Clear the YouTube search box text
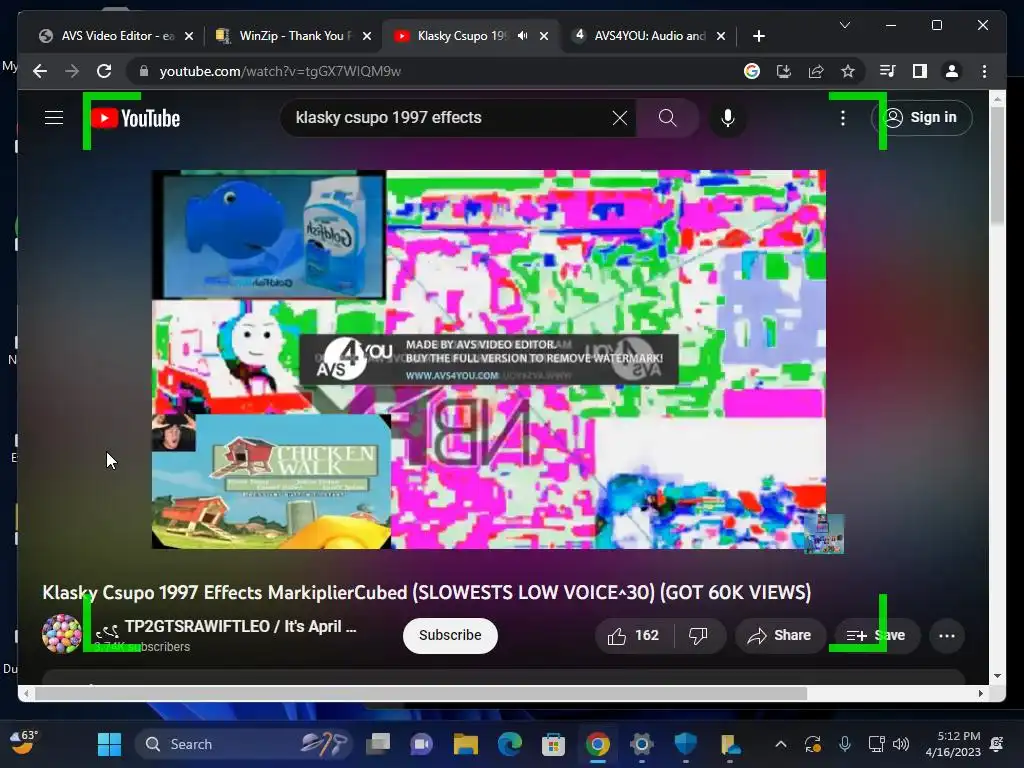 point(619,118)
